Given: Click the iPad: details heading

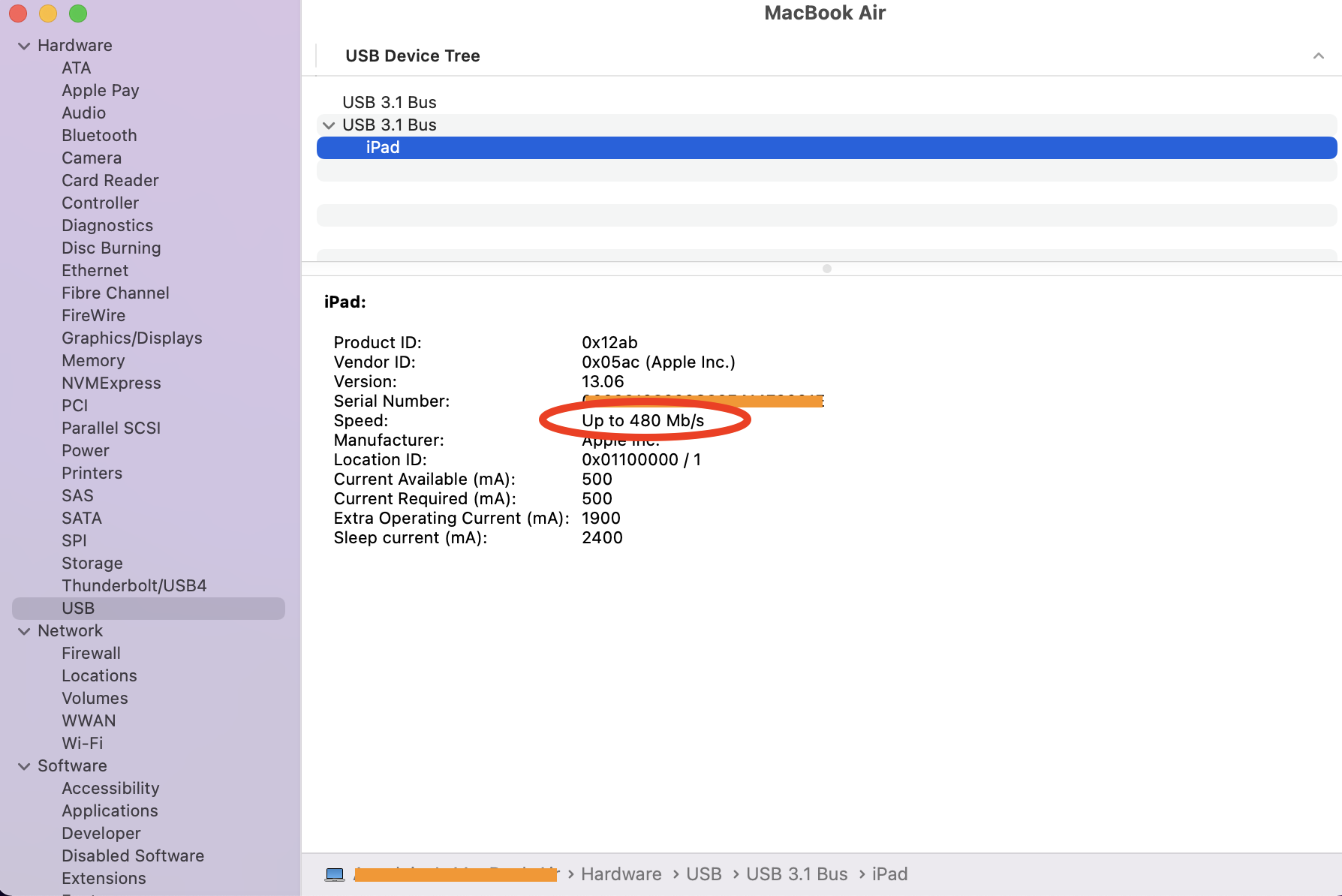Looking at the screenshot, I should click(x=345, y=302).
